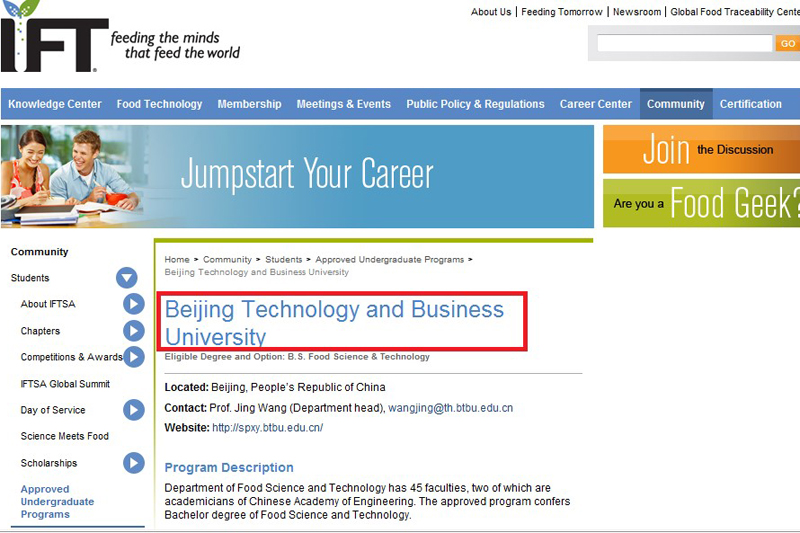Screen dimensions: 800x533
Task: Go to the Certification nav item
Action: (x=750, y=104)
